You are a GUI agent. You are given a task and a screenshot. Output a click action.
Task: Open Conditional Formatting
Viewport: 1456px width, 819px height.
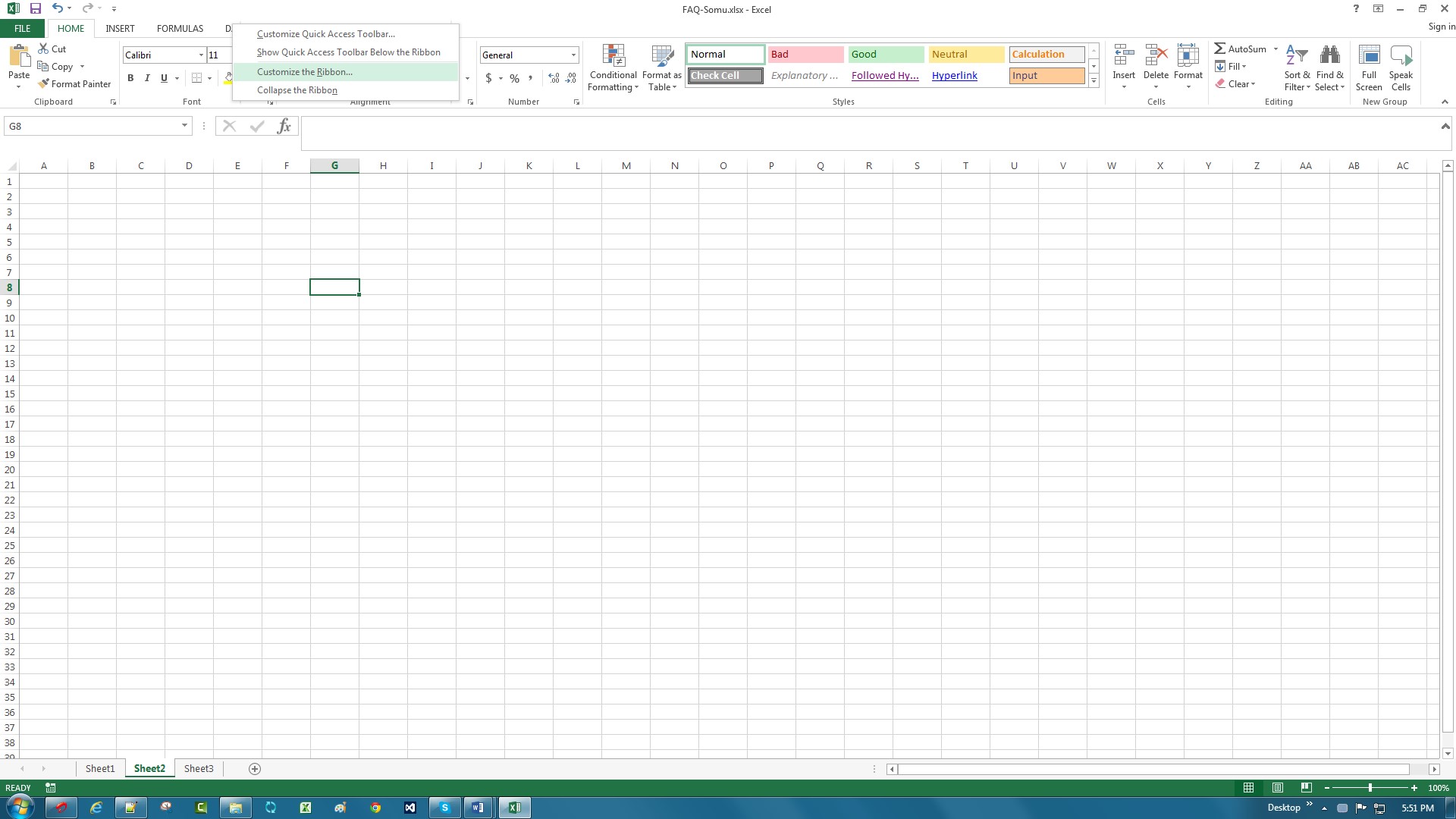613,67
